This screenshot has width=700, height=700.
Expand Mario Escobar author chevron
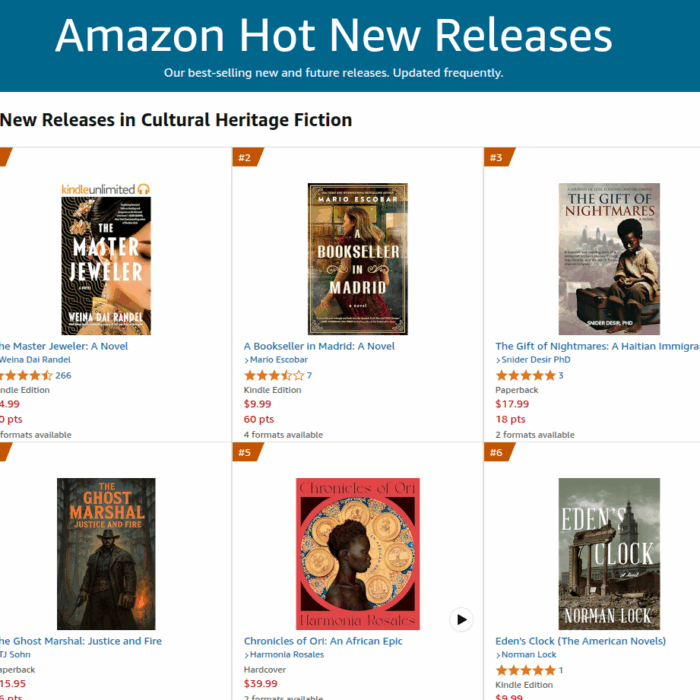(246, 360)
